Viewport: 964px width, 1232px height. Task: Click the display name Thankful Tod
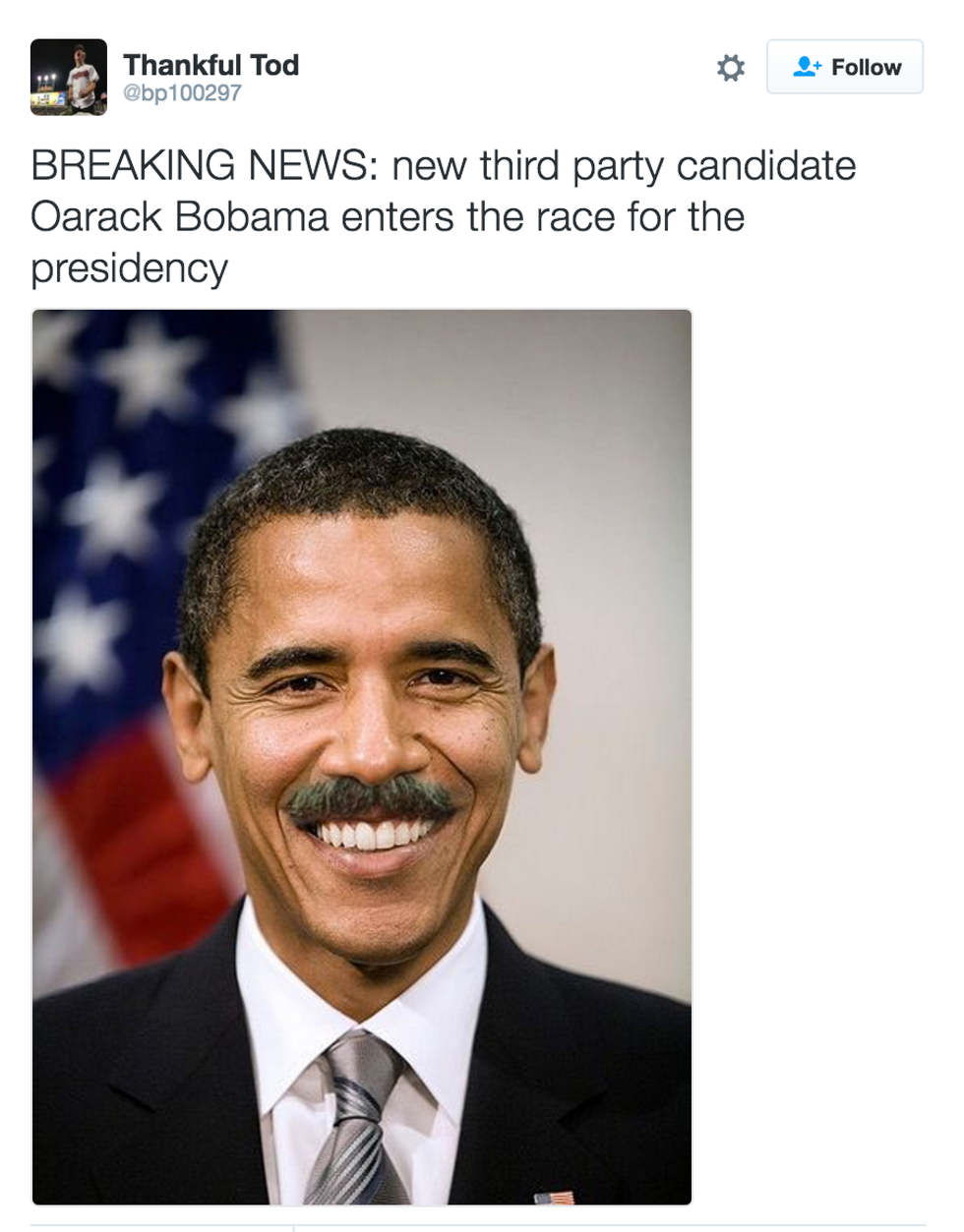[x=211, y=65]
